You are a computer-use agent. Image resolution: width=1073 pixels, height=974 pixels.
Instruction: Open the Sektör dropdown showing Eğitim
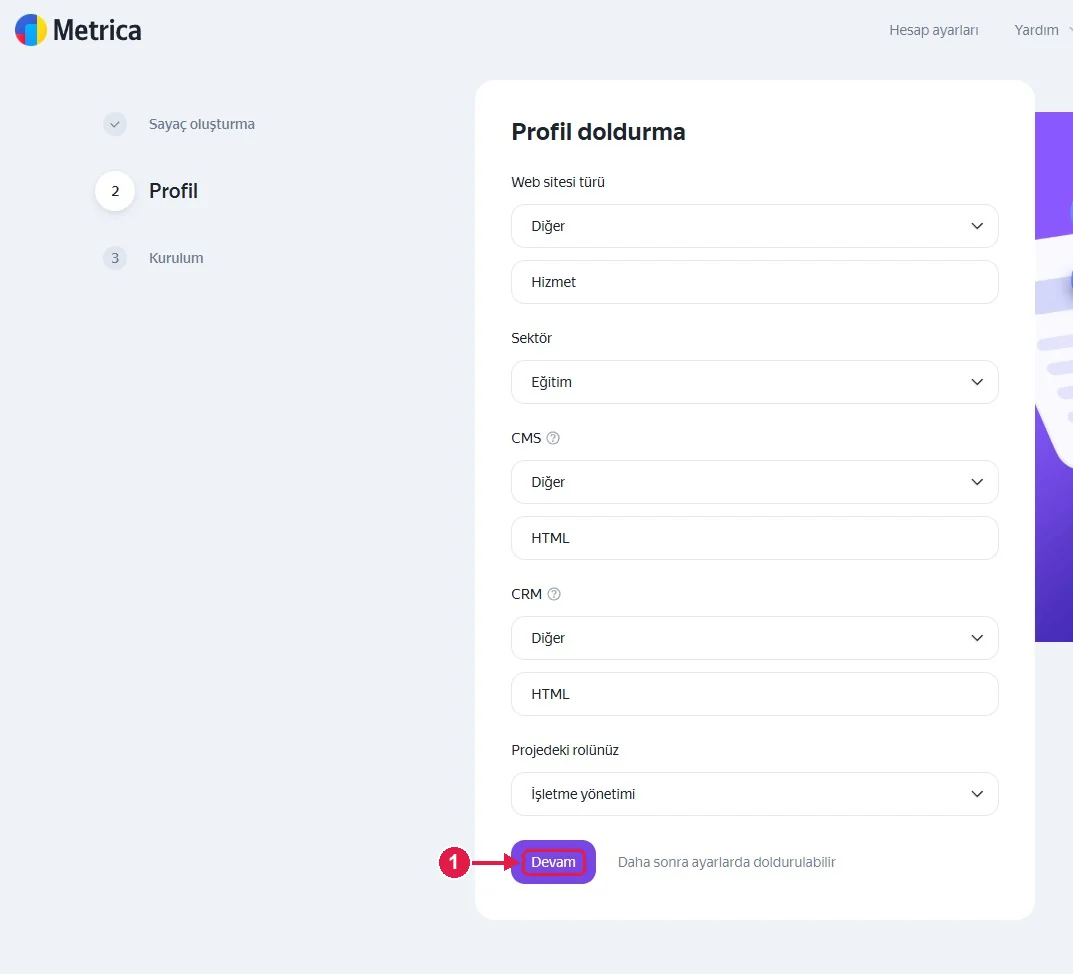point(755,382)
